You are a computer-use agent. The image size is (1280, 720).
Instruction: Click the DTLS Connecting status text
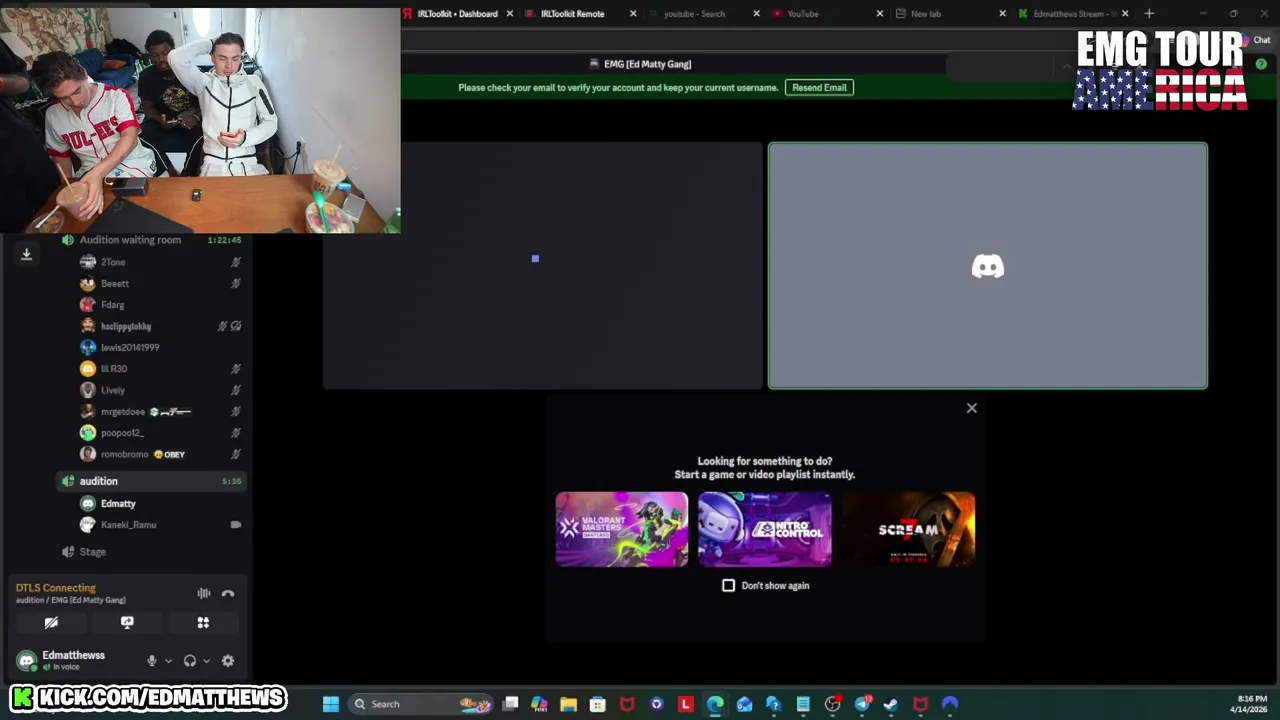coord(56,588)
